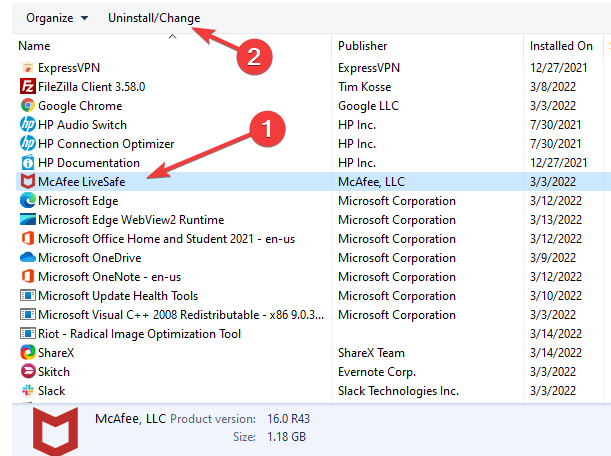Click the 3/8/2022 install date

pos(553,87)
